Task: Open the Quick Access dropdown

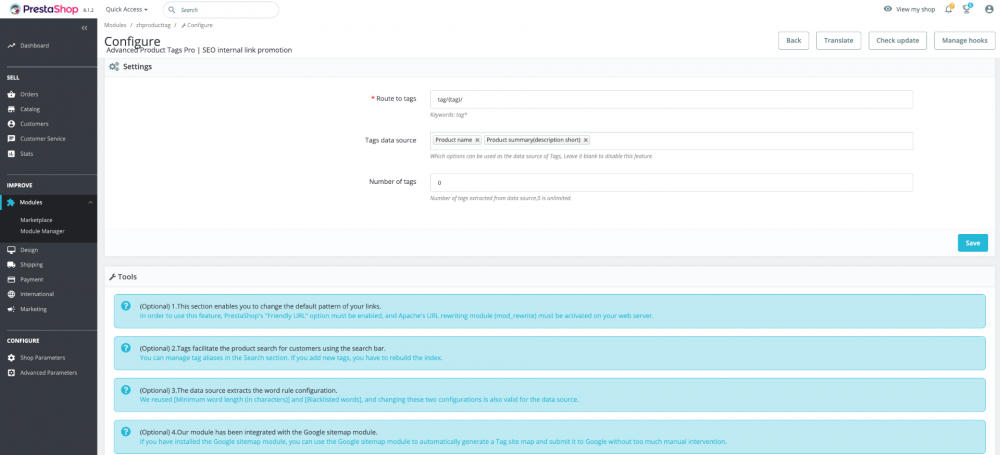Action: [126, 10]
